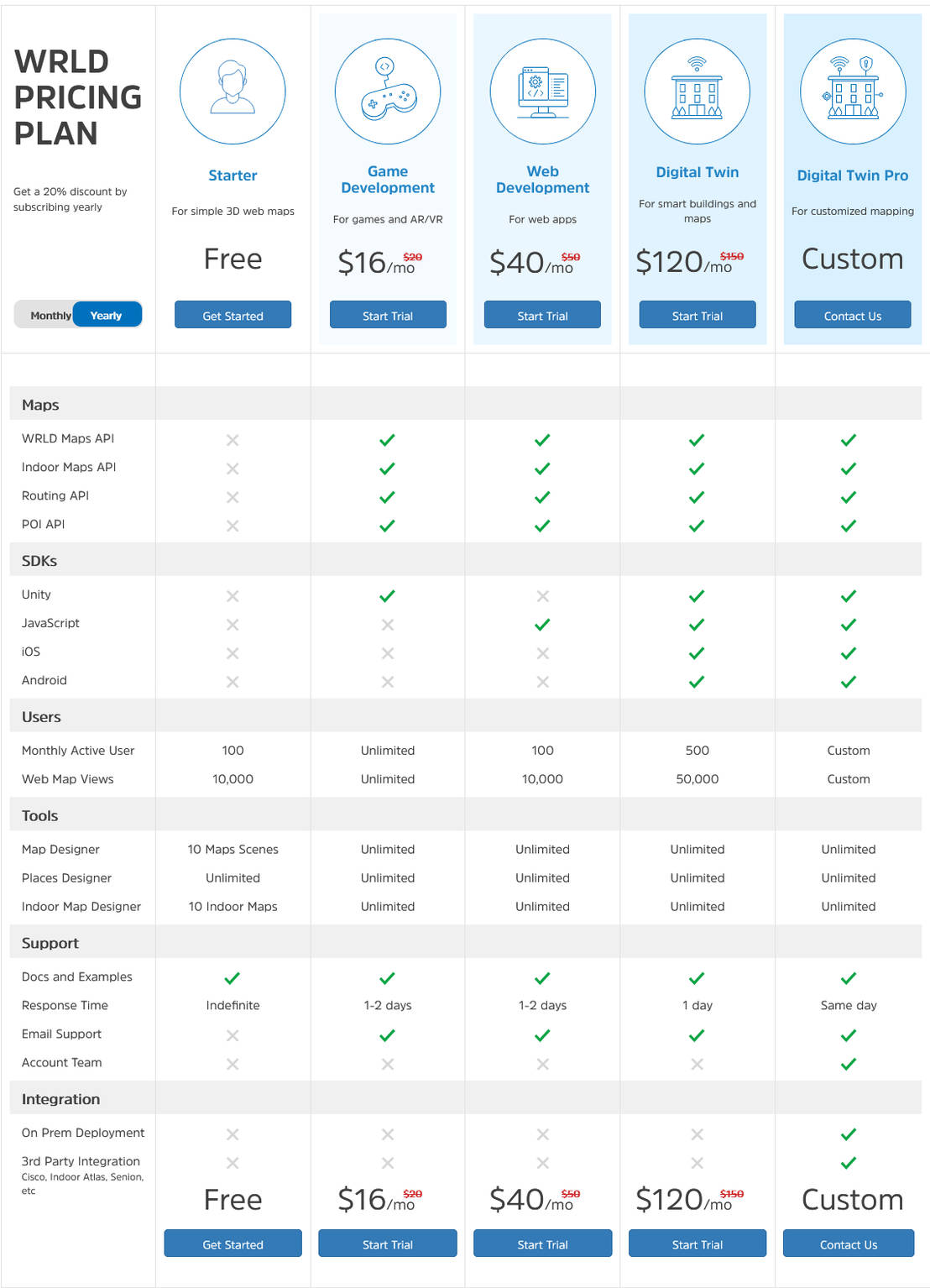Click the WRLD Maps API checkmark for Game Development
Viewport: 930px width, 1288px height.
point(387,440)
